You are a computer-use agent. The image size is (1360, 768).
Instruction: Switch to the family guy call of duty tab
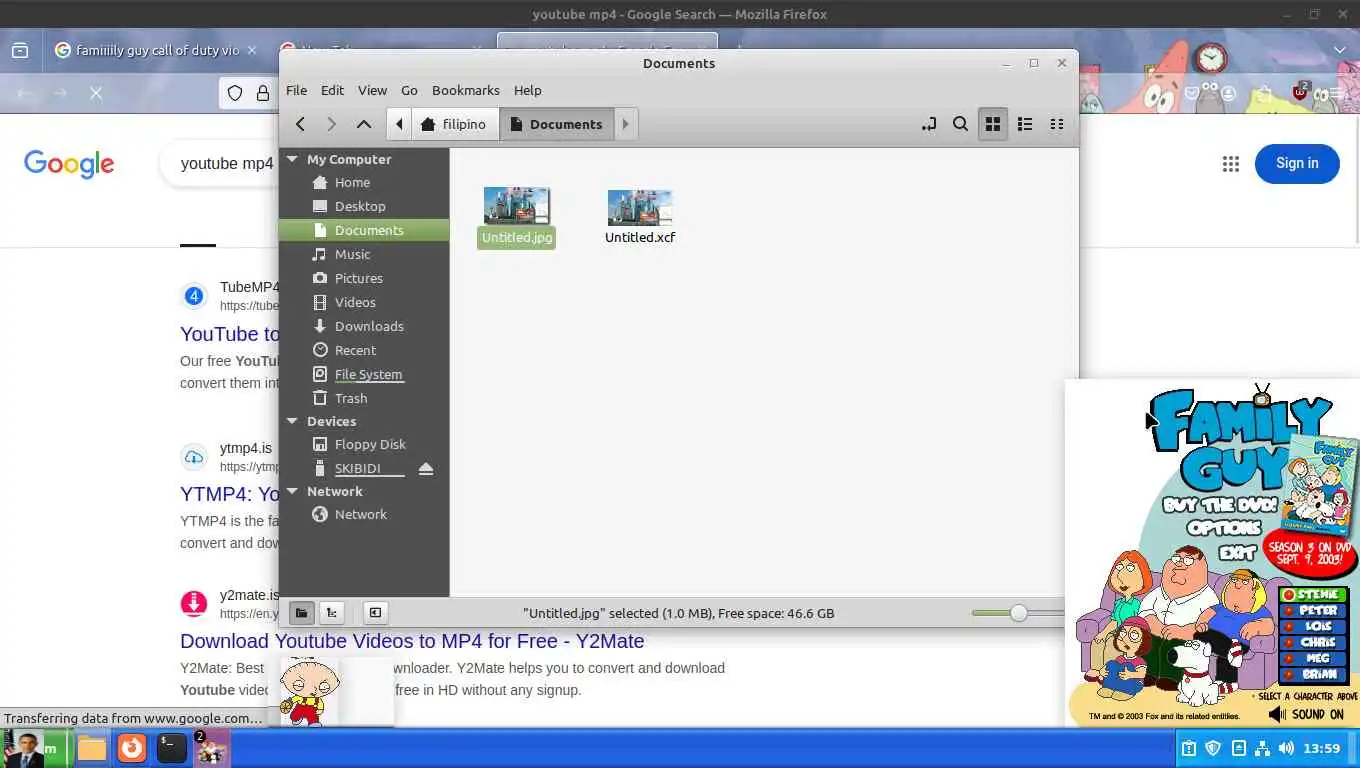(x=155, y=50)
